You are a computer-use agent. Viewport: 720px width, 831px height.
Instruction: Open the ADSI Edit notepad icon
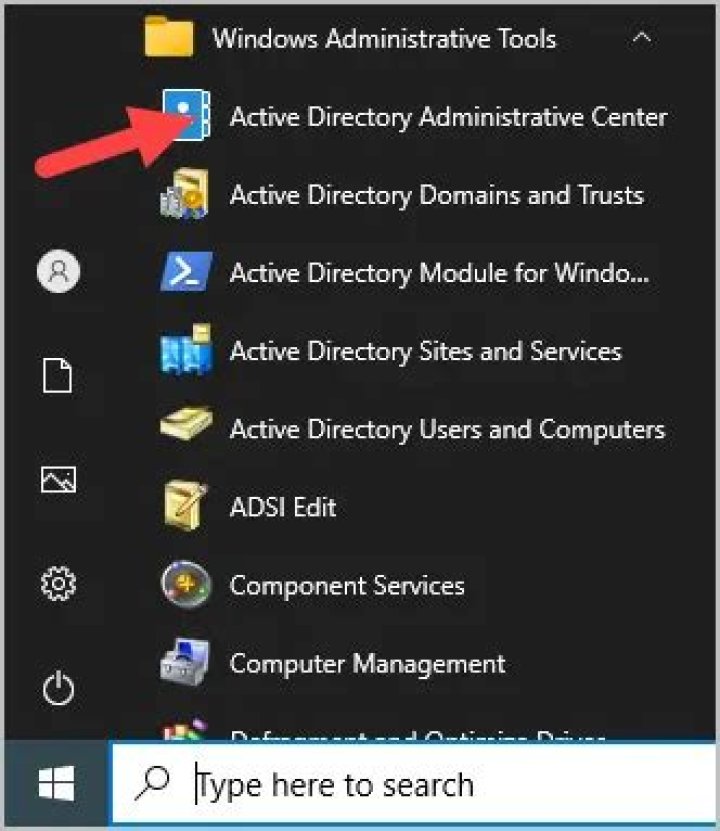coord(184,506)
